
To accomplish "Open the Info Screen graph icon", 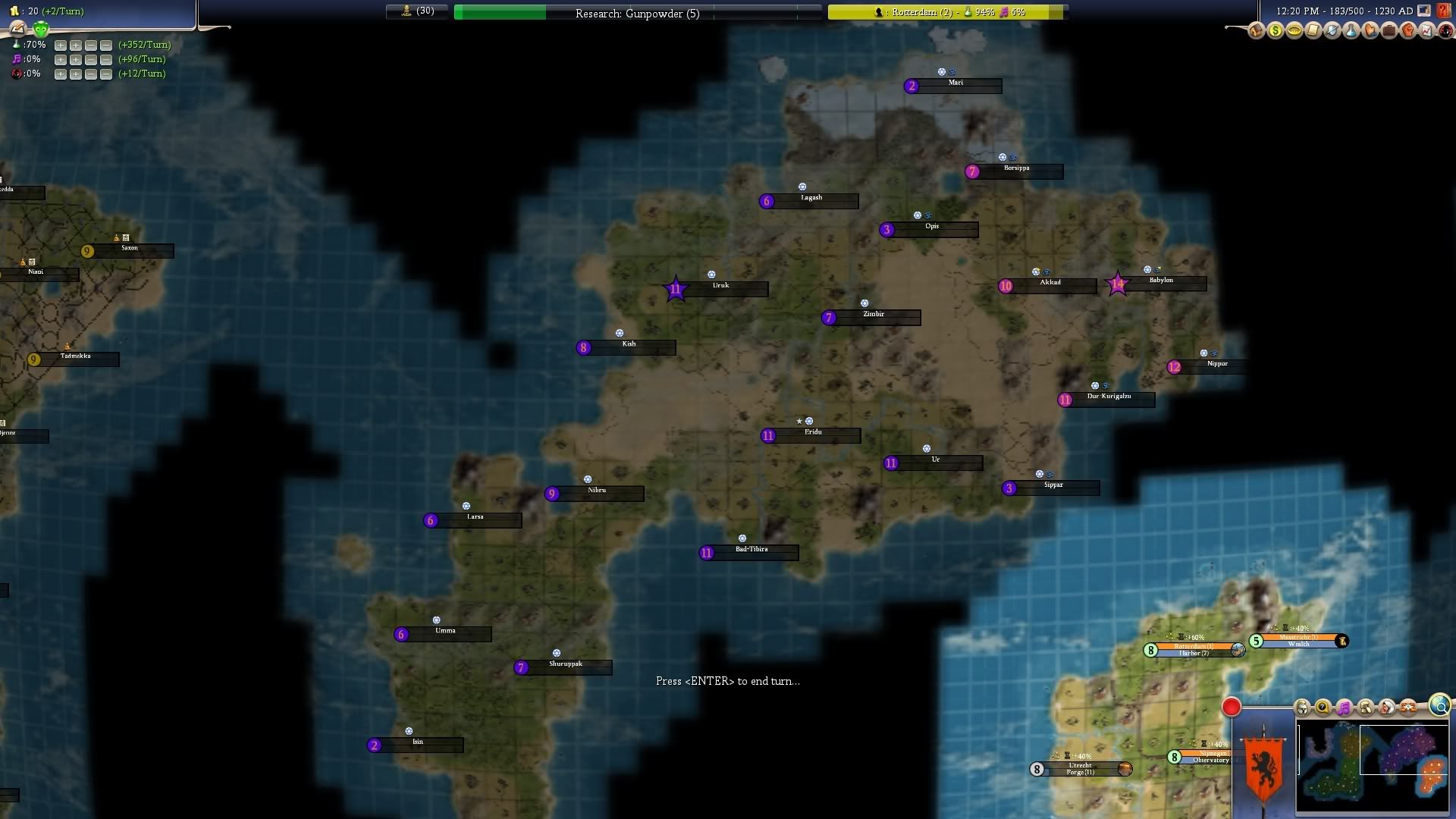I will [x=1427, y=30].
